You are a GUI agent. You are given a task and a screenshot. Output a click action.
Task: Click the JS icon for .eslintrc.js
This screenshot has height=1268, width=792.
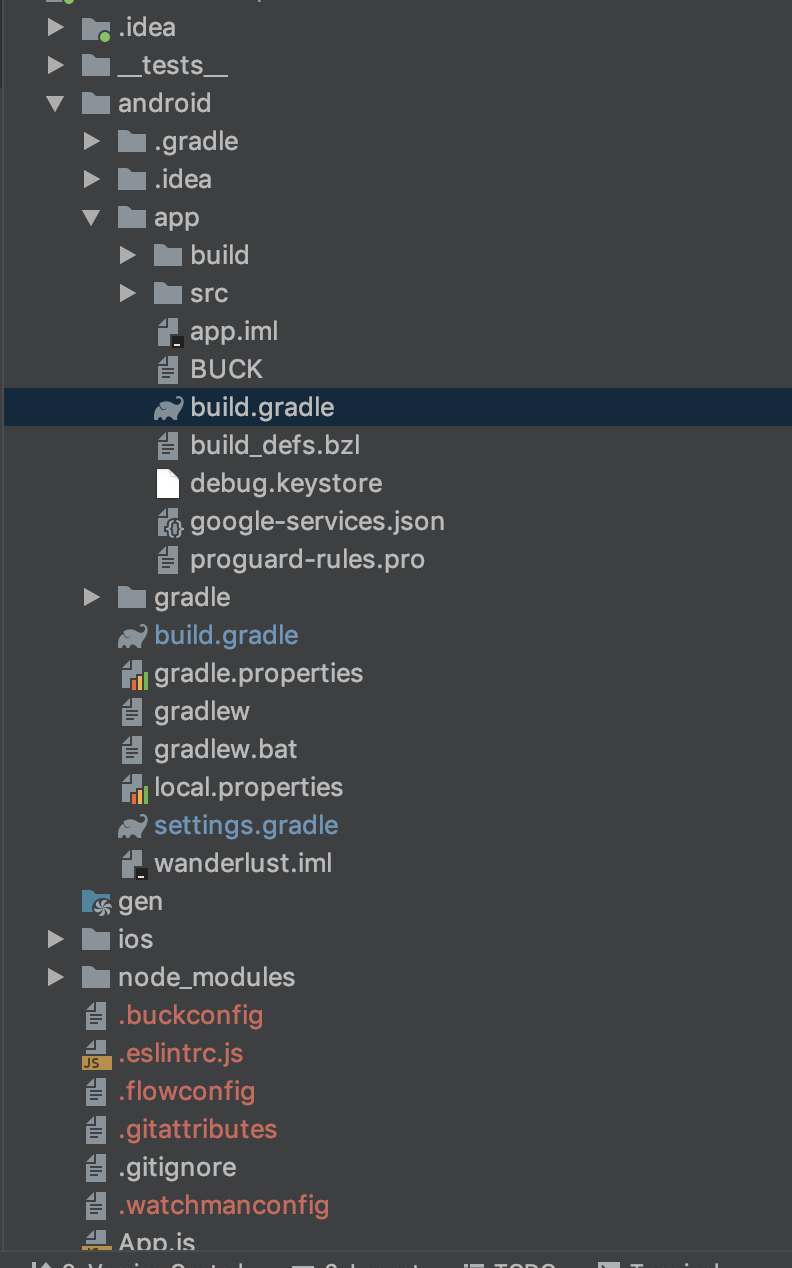click(96, 1054)
